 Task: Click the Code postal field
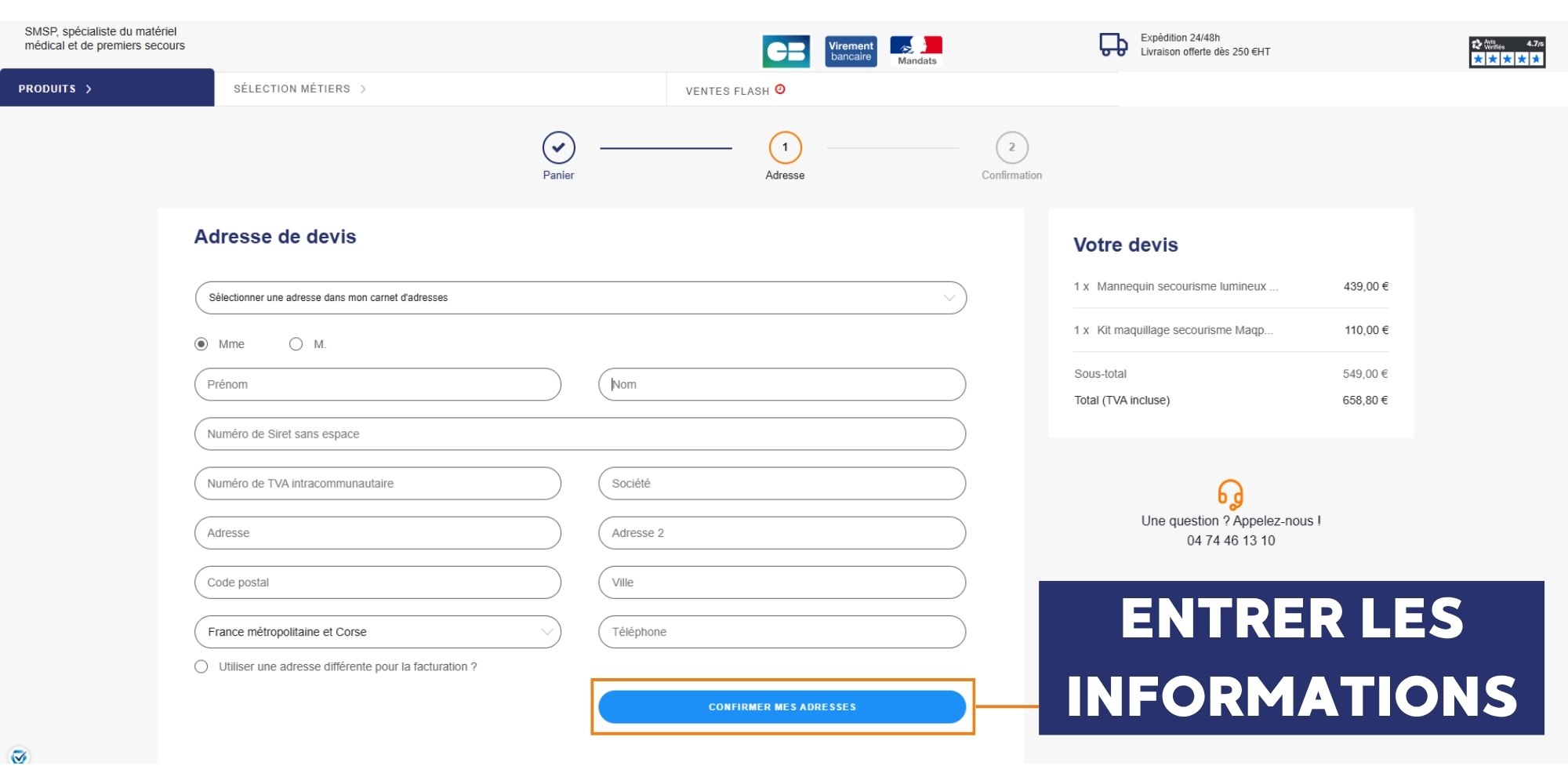coord(377,583)
